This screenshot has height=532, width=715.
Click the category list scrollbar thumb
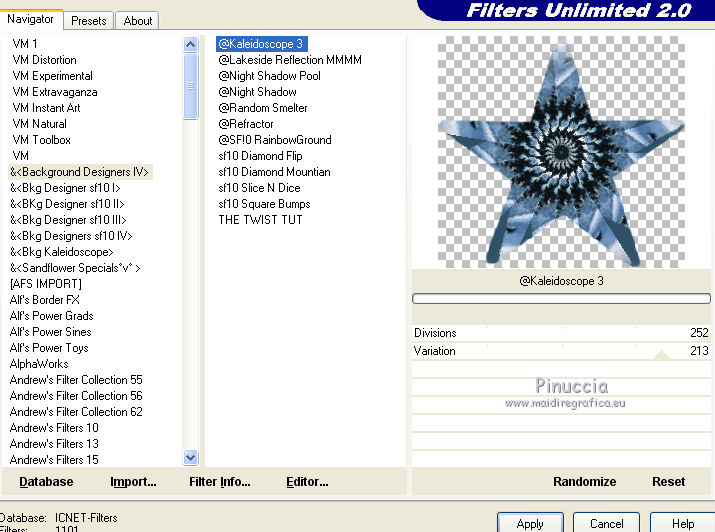point(191,86)
